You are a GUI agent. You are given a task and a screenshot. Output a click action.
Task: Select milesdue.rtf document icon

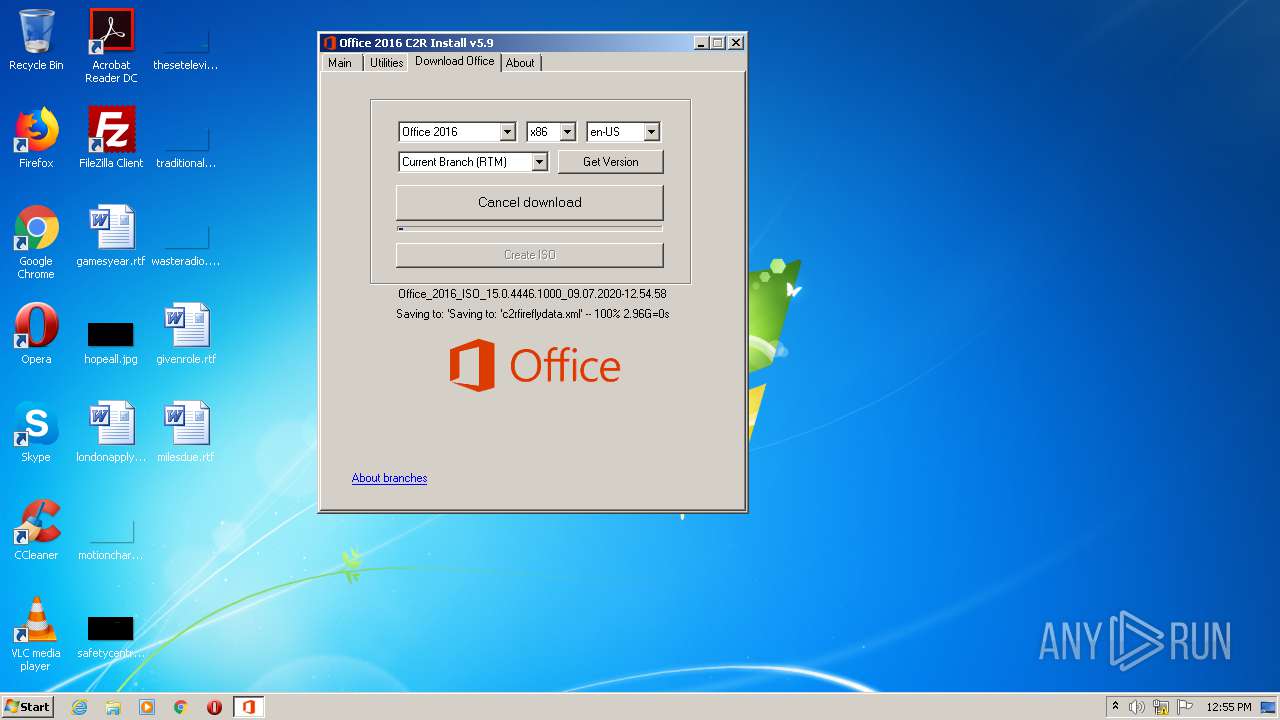[x=186, y=432]
